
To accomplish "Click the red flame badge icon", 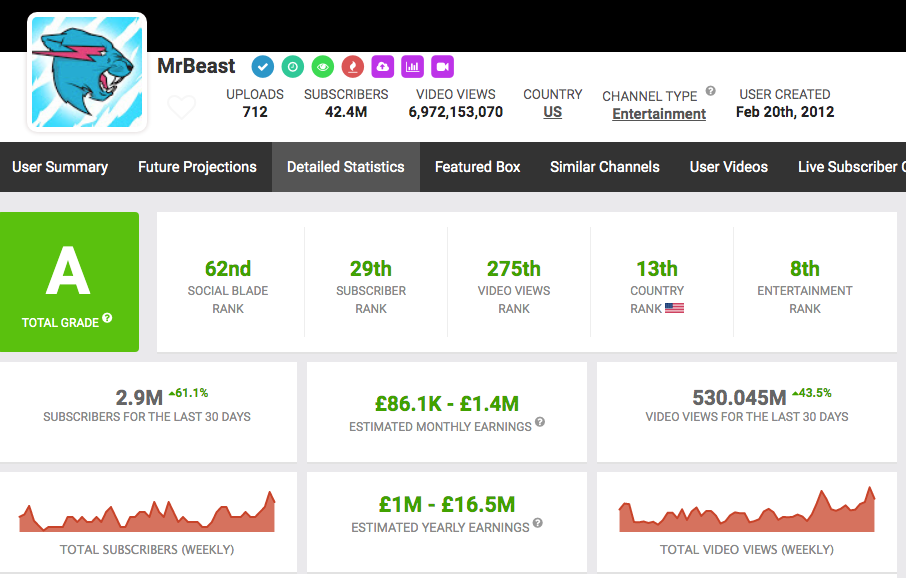I will pyautogui.click(x=352, y=67).
